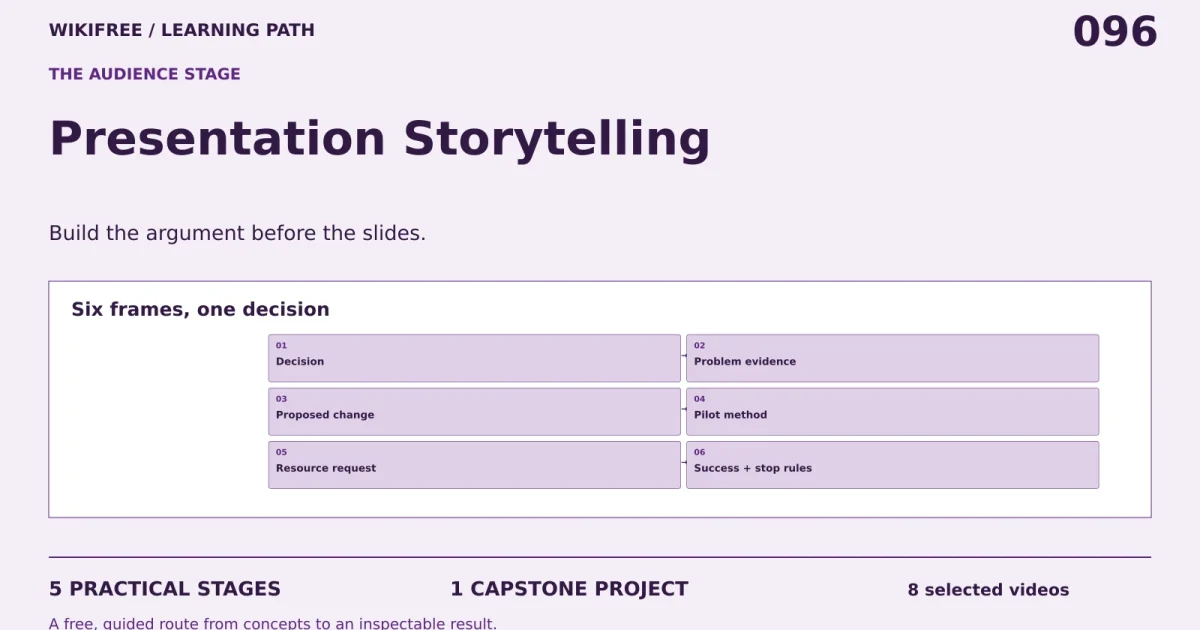Click the 5 PRACTICAL STAGES text
The height and width of the screenshot is (630, 1200).
[x=165, y=589]
